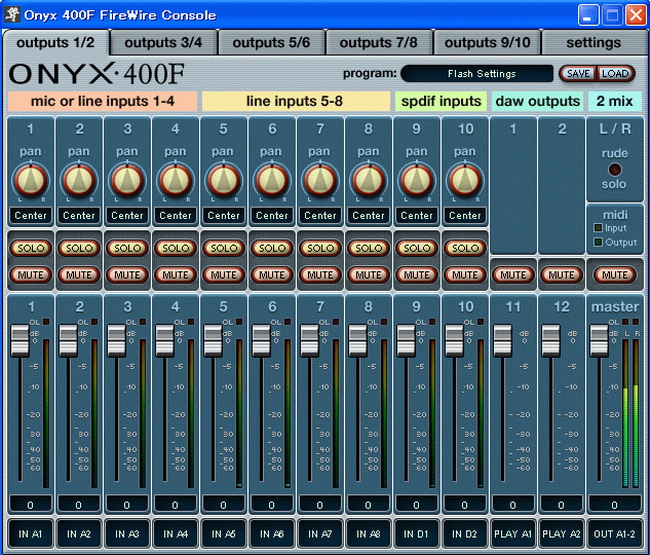Click channel 1 pan value Center field
Image resolution: width=650 pixels, height=555 pixels.
coord(31,215)
